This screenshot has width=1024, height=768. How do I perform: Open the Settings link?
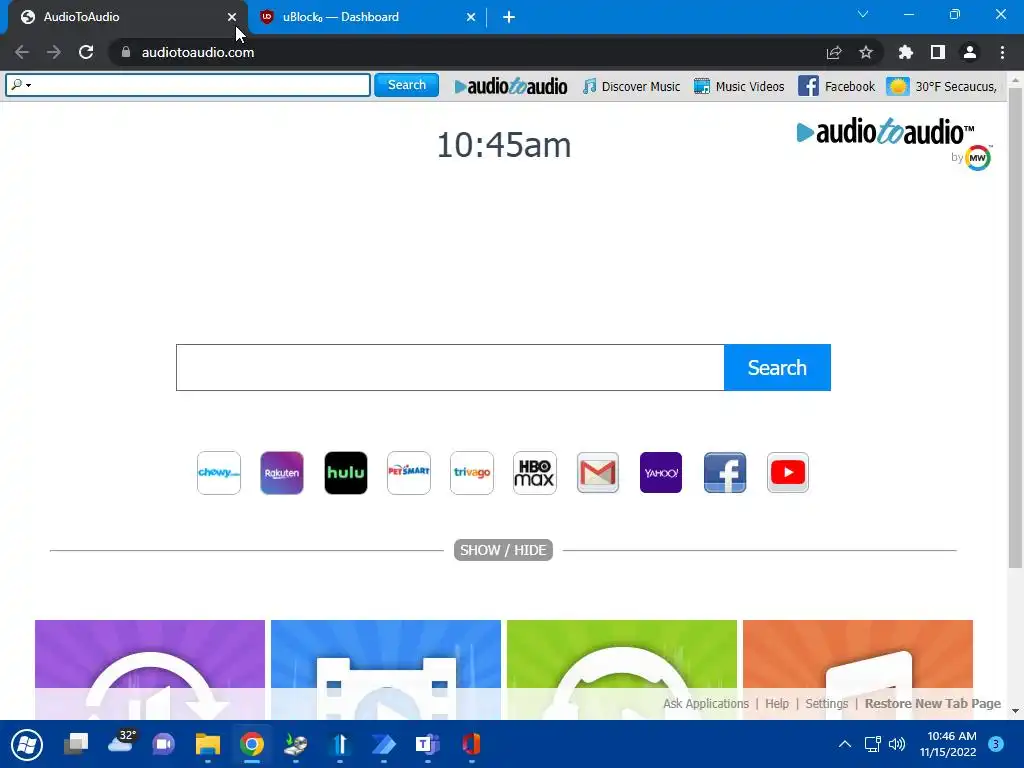click(827, 703)
